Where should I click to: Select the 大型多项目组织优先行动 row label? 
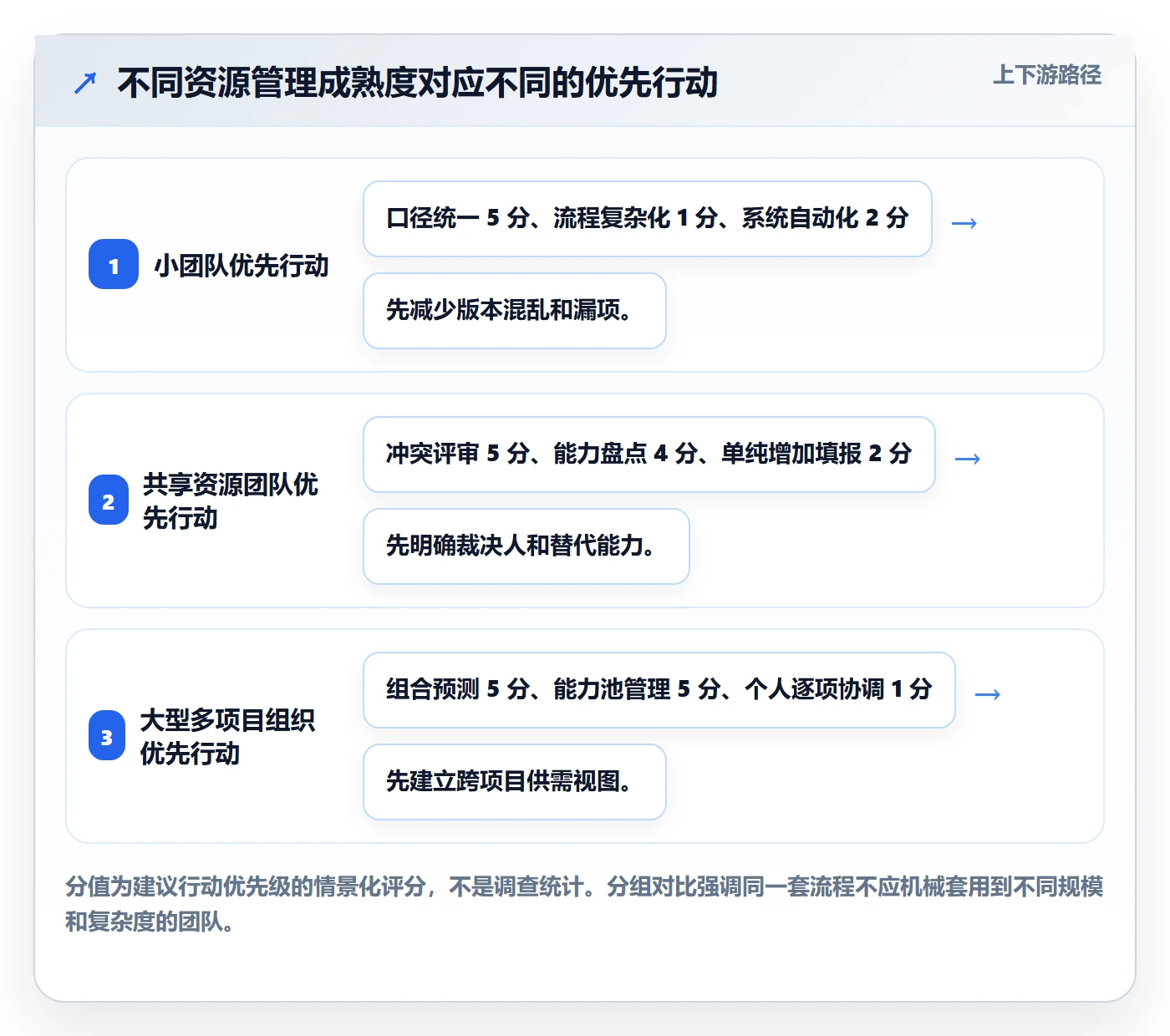point(227,736)
